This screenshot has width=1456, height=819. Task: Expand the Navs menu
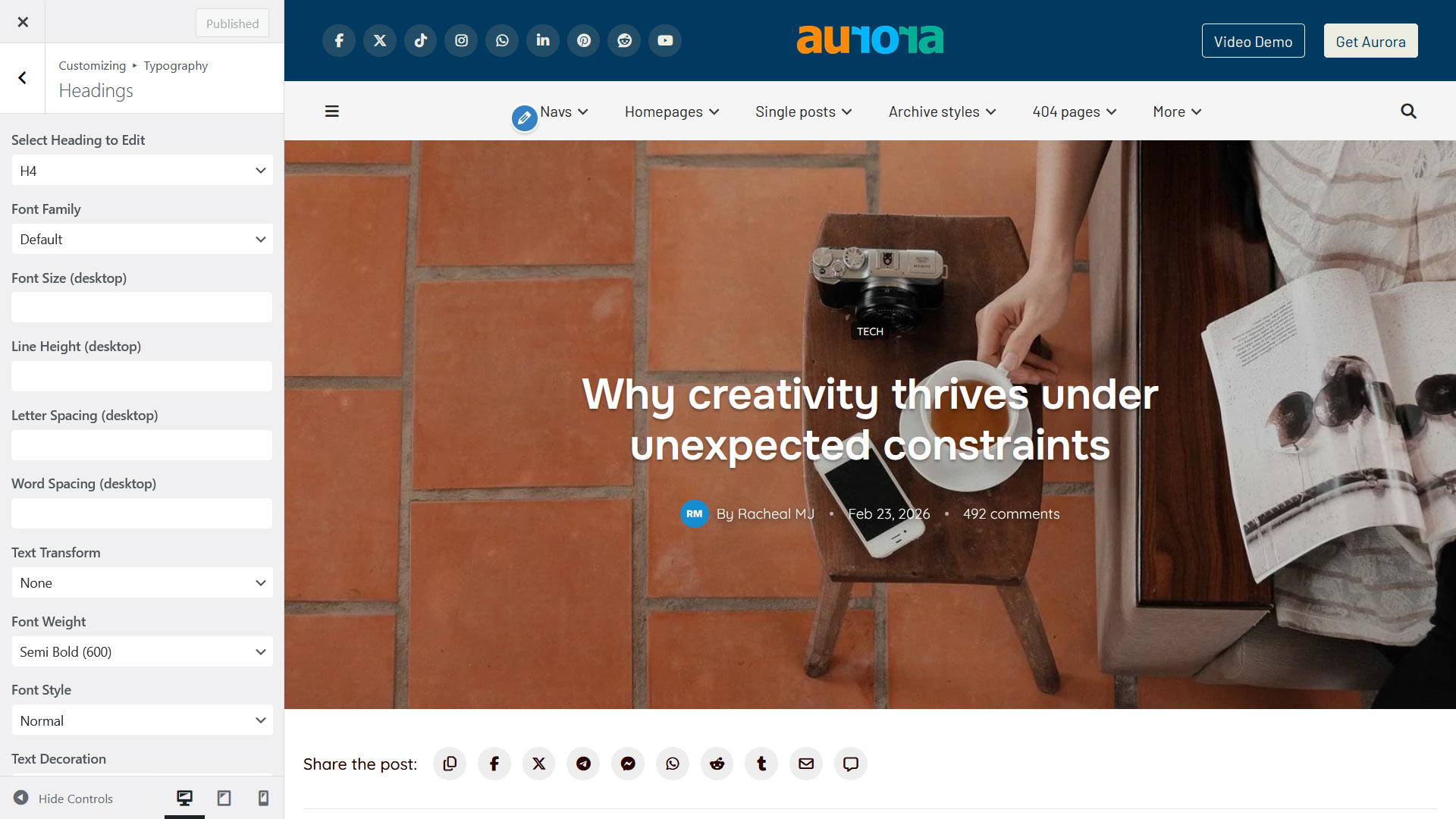564,111
